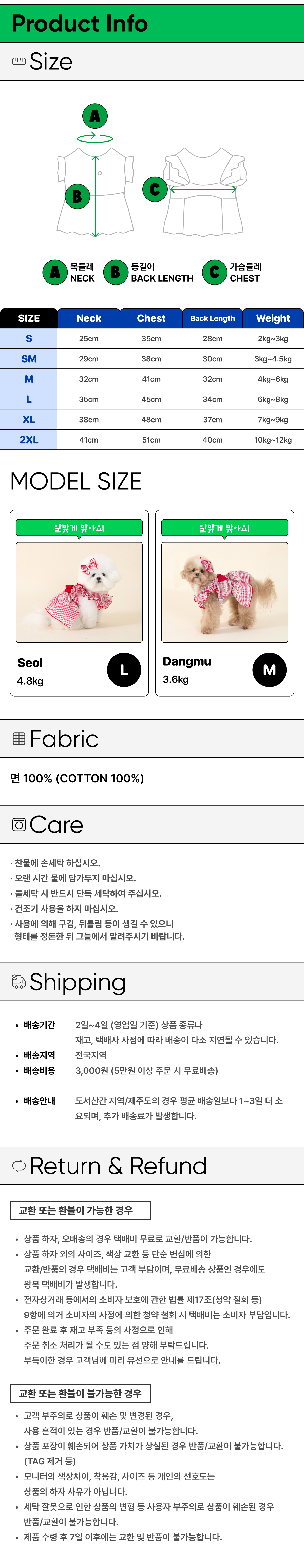Select the Chest column header in size table

pyautogui.click(x=151, y=318)
